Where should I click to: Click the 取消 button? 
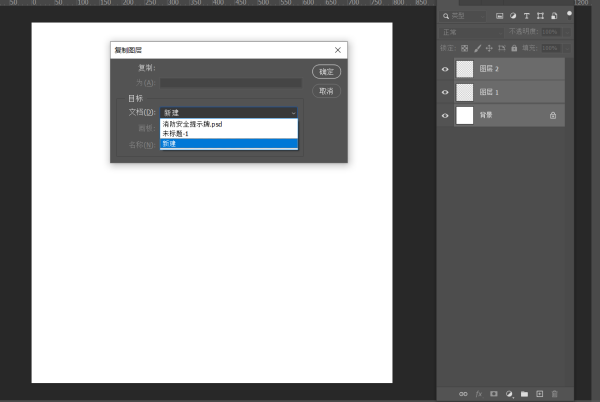(326, 91)
